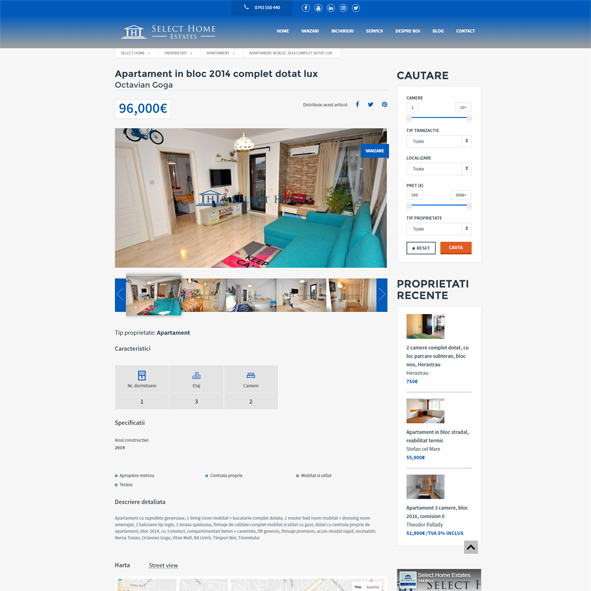The width and height of the screenshot is (591, 591).
Task: Select the third gallery thumbnail
Action: click(251, 295)
